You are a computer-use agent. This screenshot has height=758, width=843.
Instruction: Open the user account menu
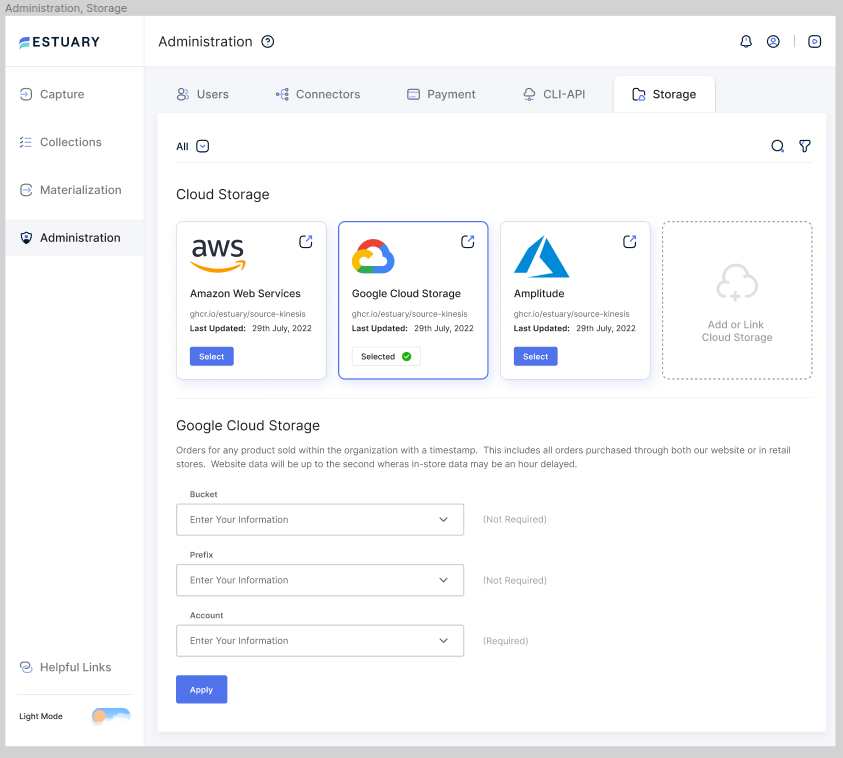773,41
